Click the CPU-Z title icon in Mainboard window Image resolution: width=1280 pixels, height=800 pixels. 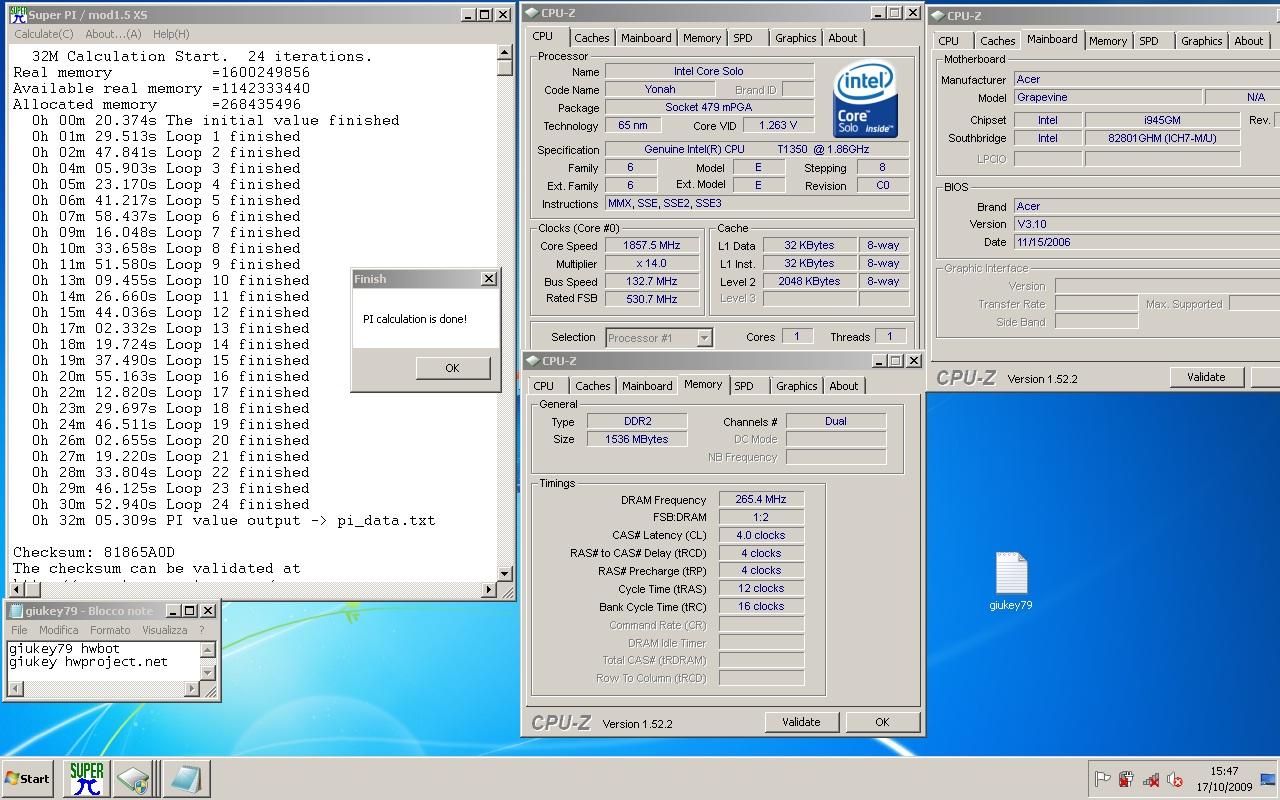[937, 16]
